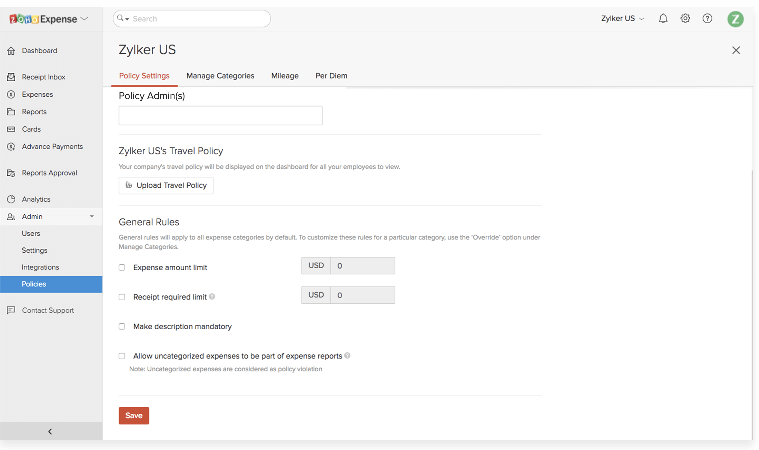Click the General Rules heading
The image size is (759, 450).
[x=149, y=222]
